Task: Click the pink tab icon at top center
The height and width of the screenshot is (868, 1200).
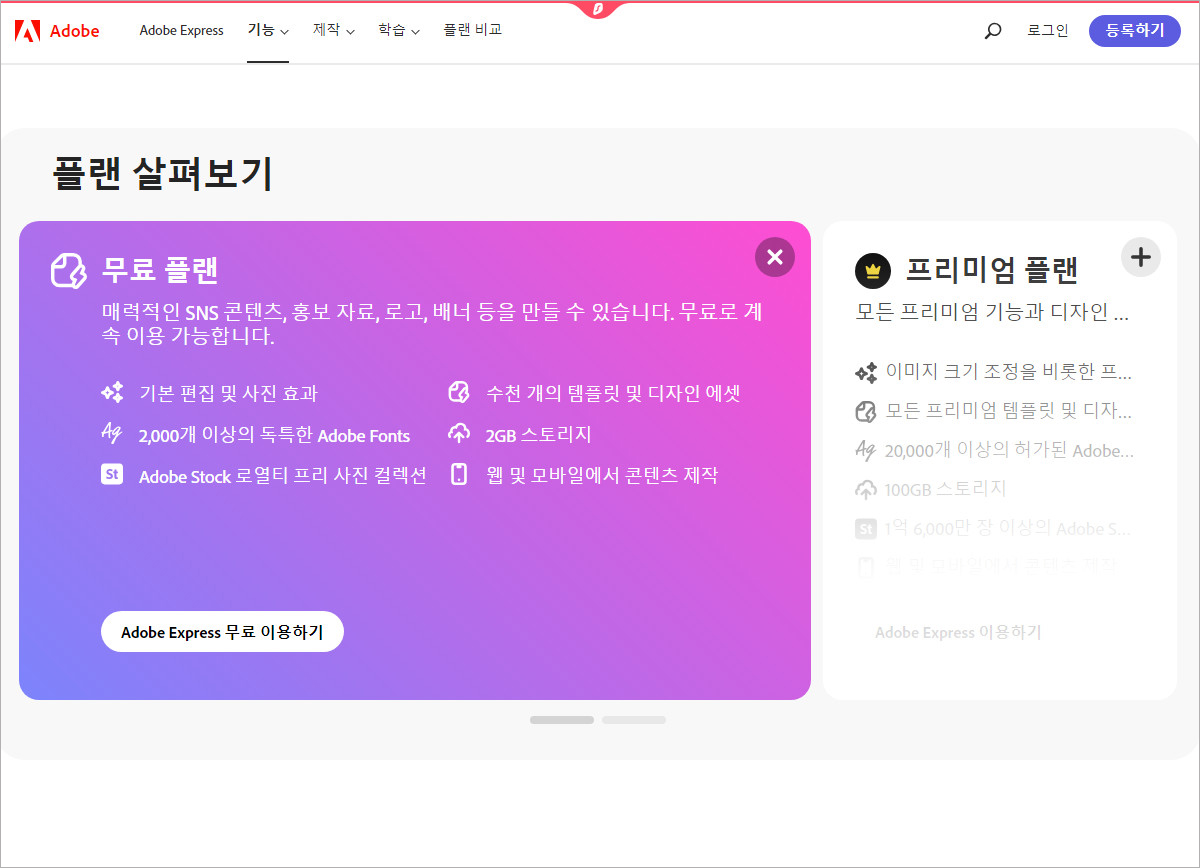Action: (x=597, y=9)
